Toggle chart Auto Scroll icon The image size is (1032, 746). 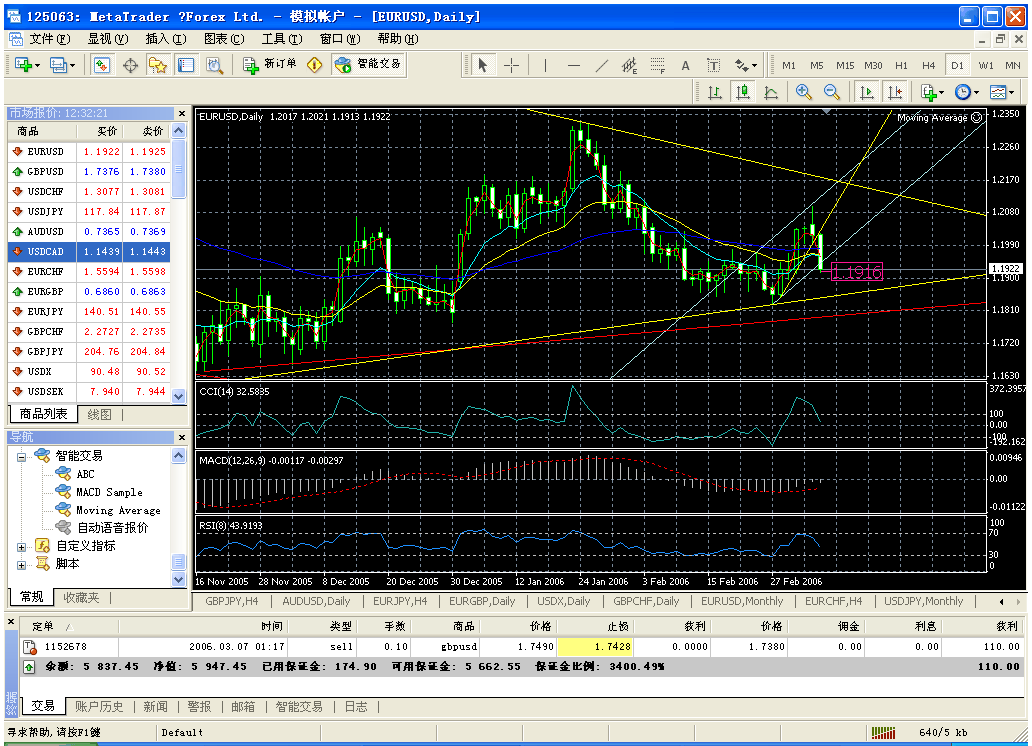pyautogui.click(x=867, y=92)
